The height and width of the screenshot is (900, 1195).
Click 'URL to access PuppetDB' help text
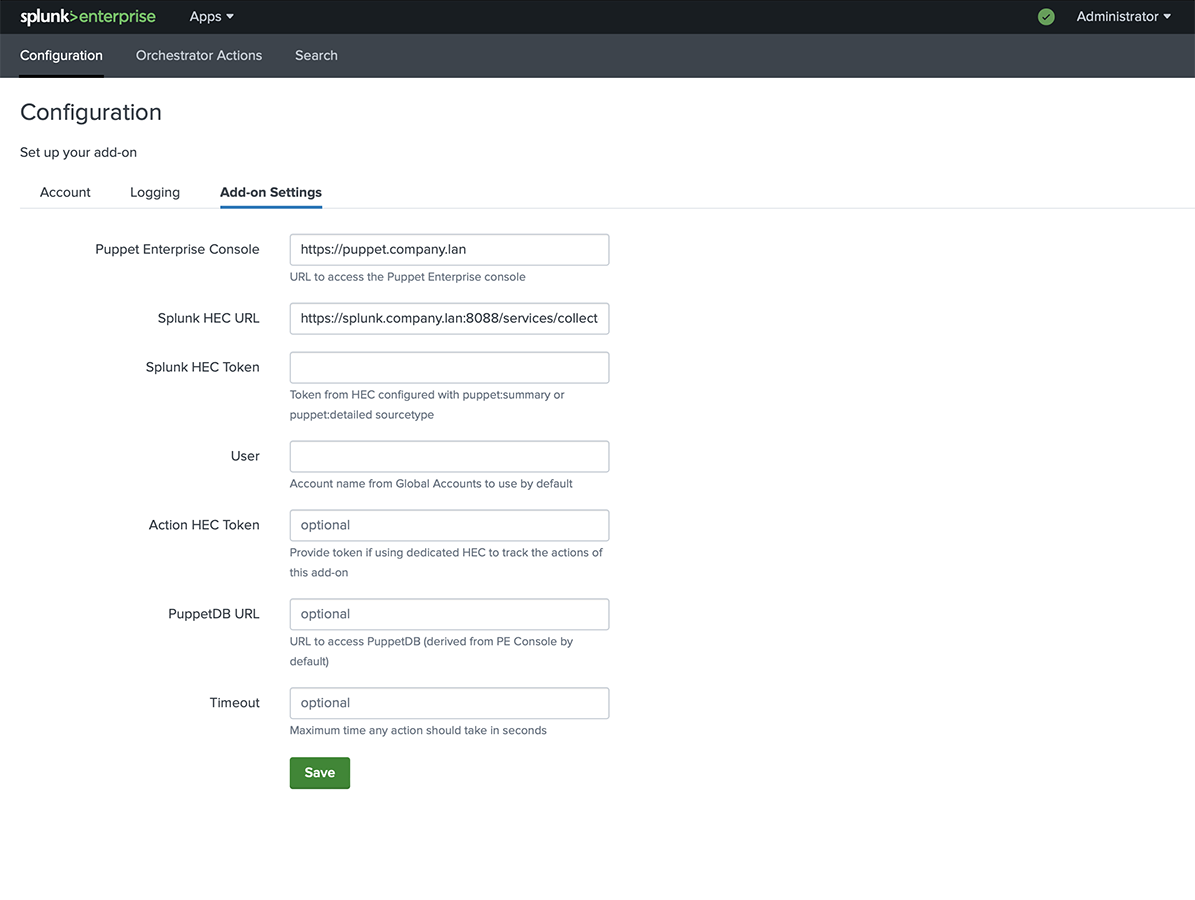(x=431, y=652)
